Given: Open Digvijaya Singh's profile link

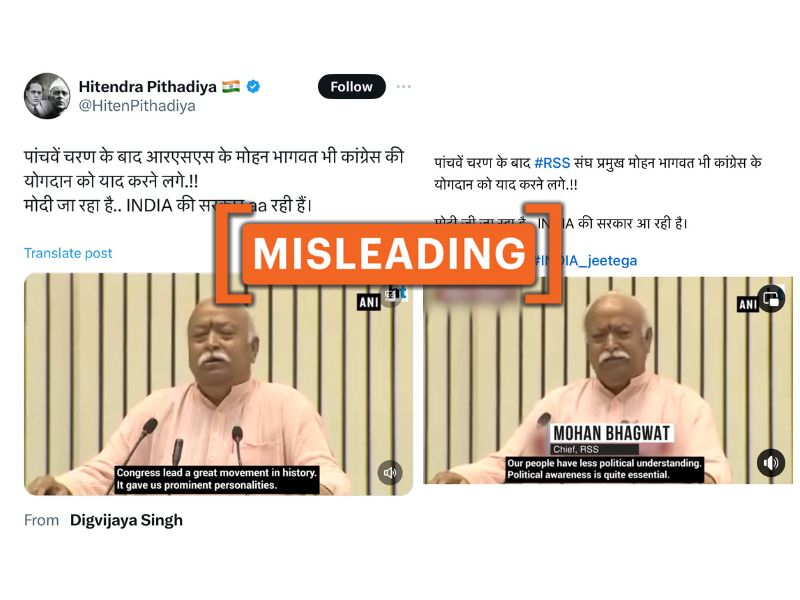Looking at the screenshot, I should click(126, 520).
